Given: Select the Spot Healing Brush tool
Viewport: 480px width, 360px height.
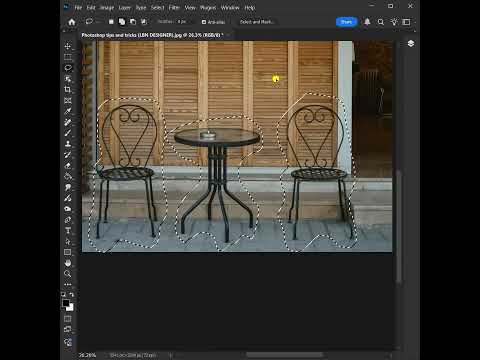Looking at the screenshot, I should (68, 122).
